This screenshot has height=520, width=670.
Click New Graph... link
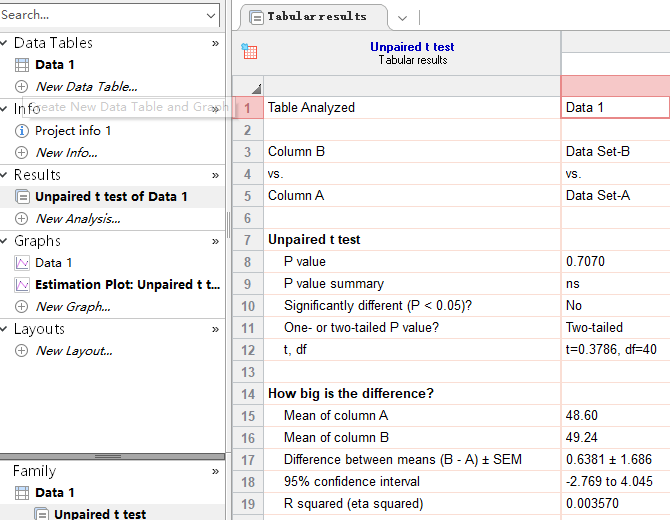[73, 307]
